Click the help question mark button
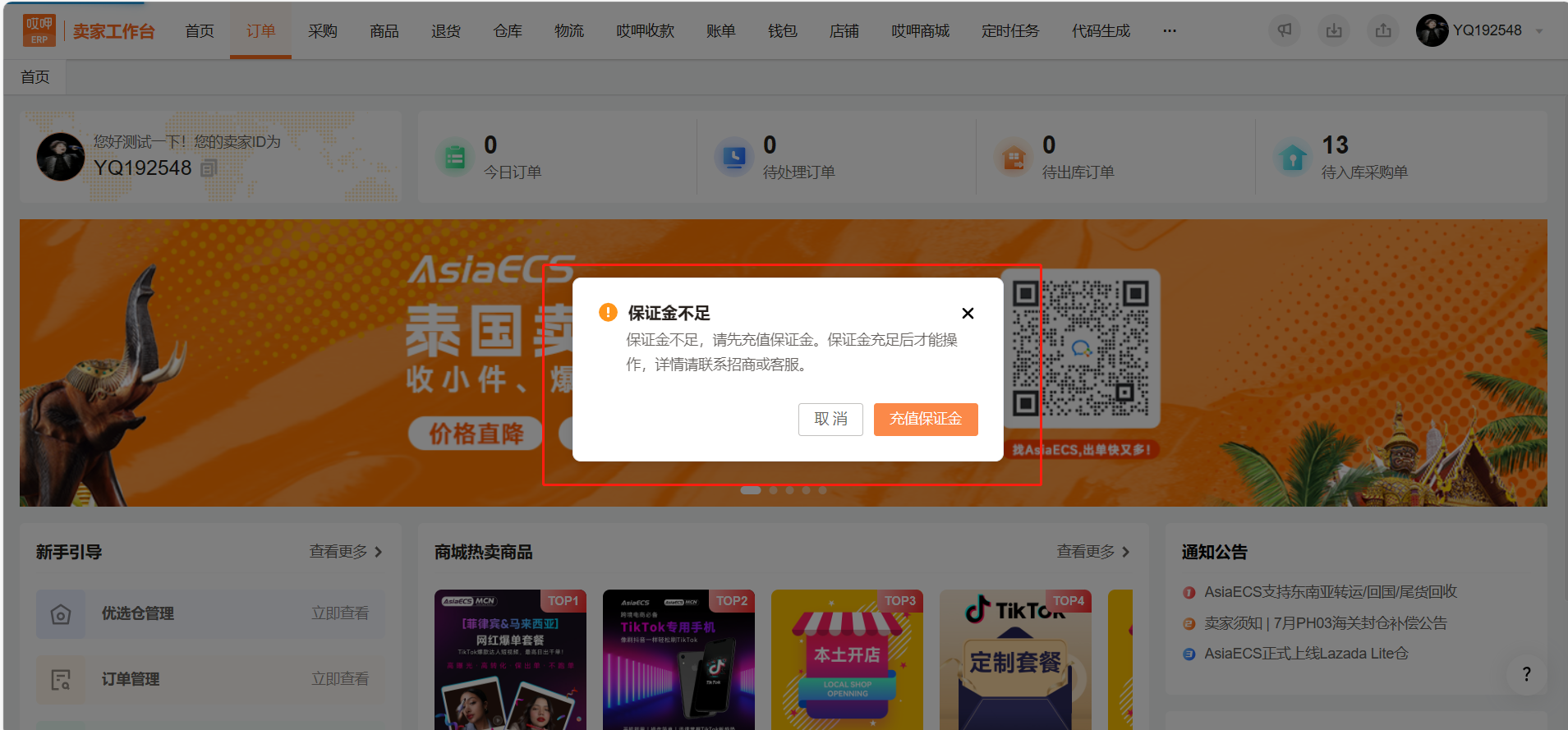The width and height of the screenshot is (1568, 730). pos(1527,674)
